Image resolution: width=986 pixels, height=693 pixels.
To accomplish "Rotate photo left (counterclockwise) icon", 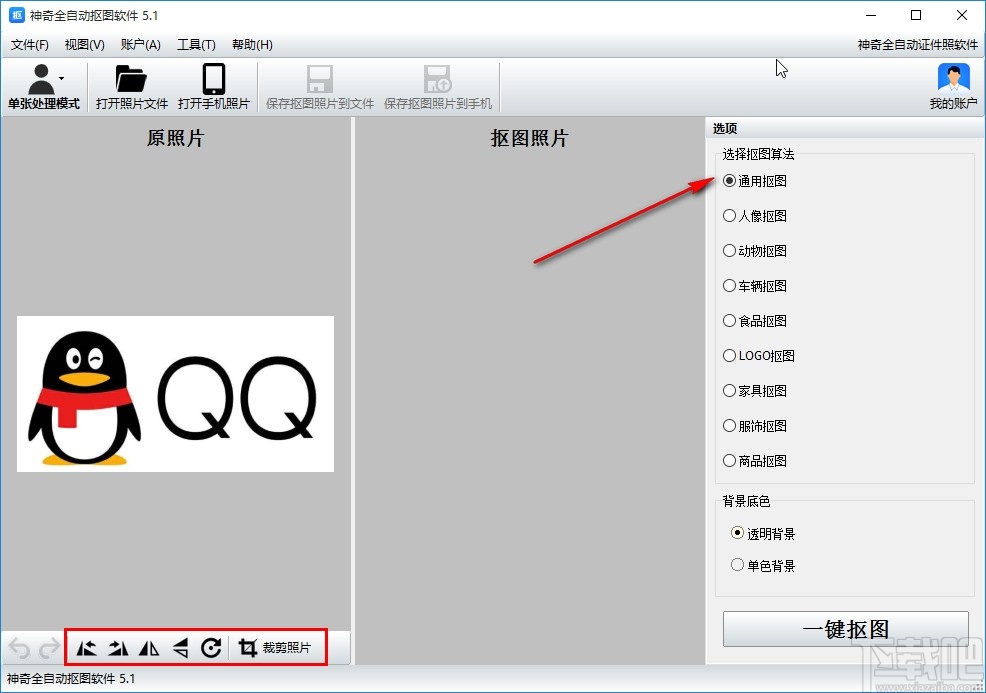I will [86, 648].
